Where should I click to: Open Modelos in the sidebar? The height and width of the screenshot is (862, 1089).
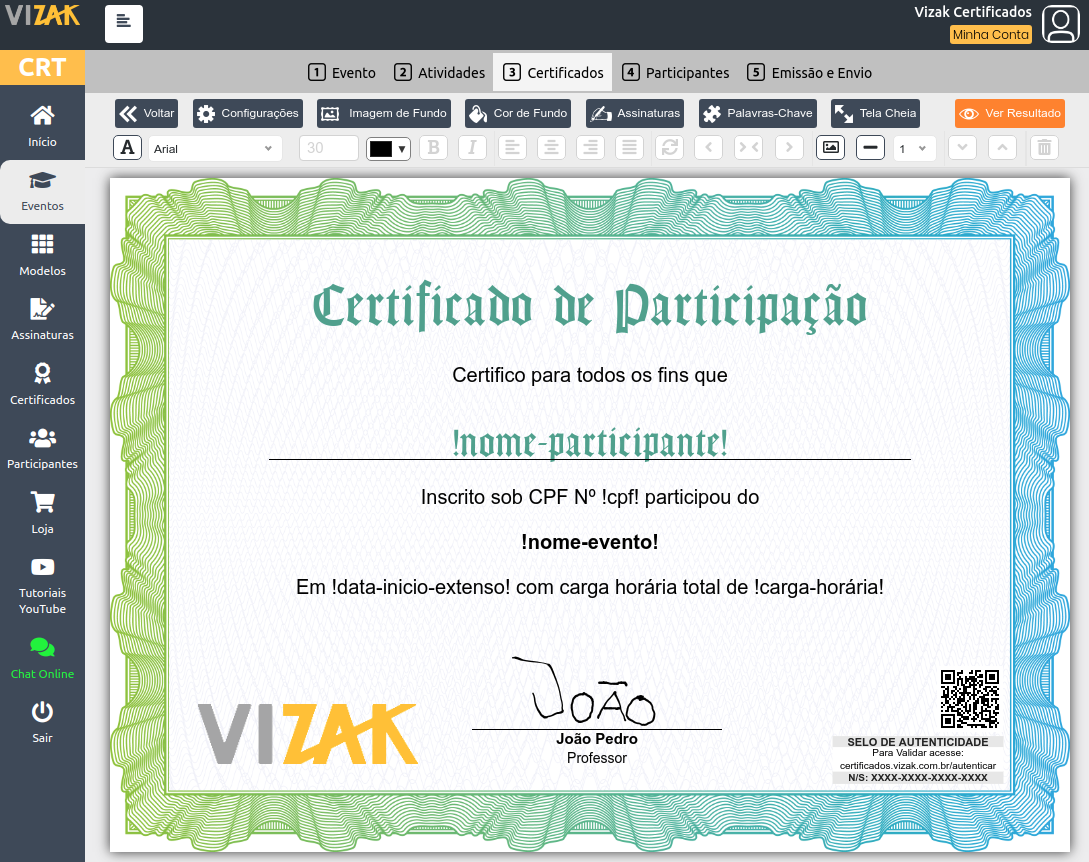click(x=42, y=256)
